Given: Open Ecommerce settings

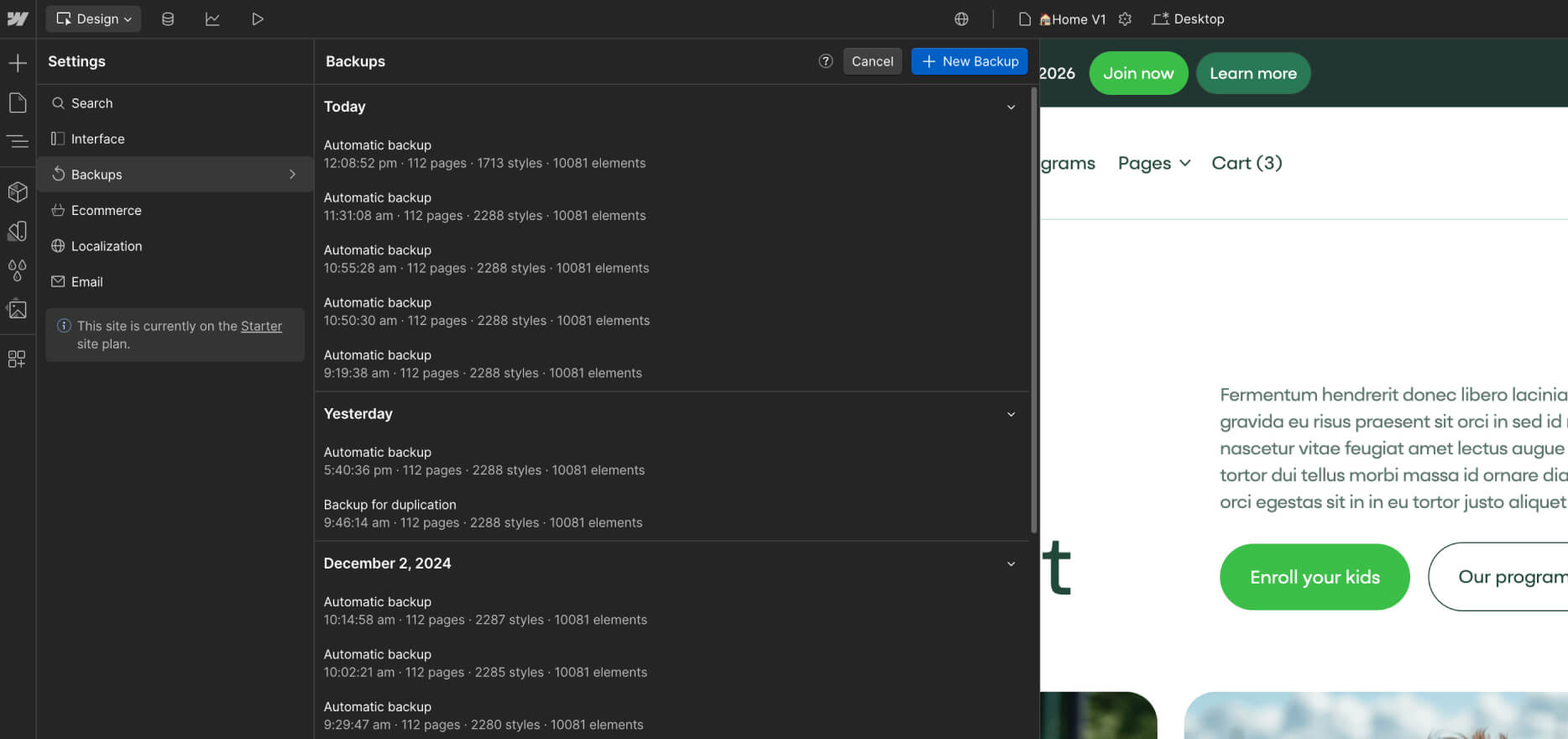Looking at the screenshot, I should (x=175, y=210).
